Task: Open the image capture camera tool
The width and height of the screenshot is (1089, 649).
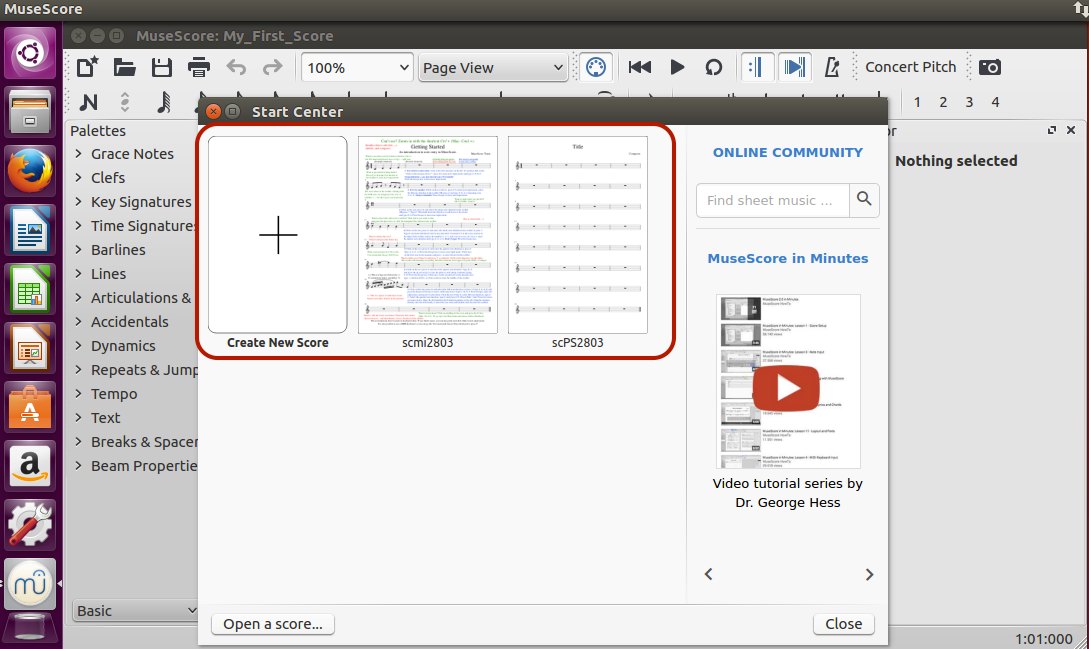Action: tap(990, 67)
